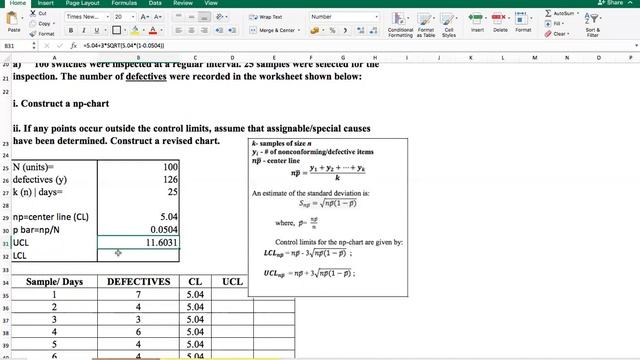Switch to the Page Layout tab

(x=82, y=3)
